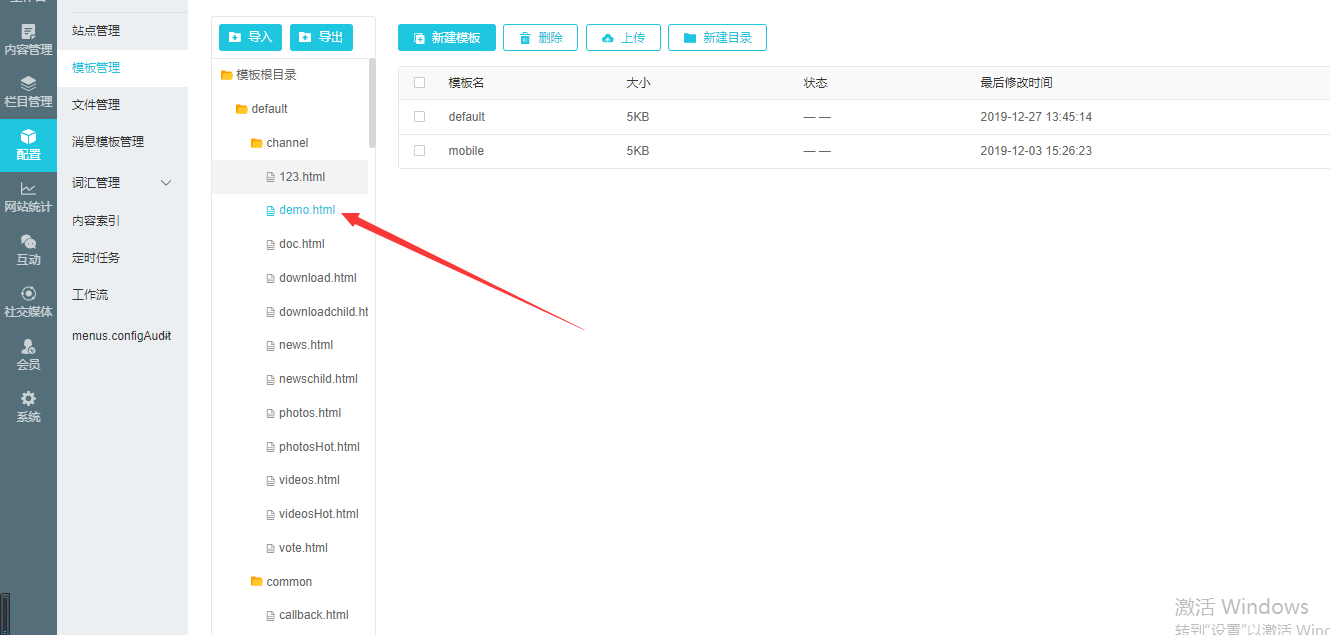Click the 最后修改时间 column header
Viewport: 1330px width, 635px height.
pyautogui.click(x=1016, y=83)
